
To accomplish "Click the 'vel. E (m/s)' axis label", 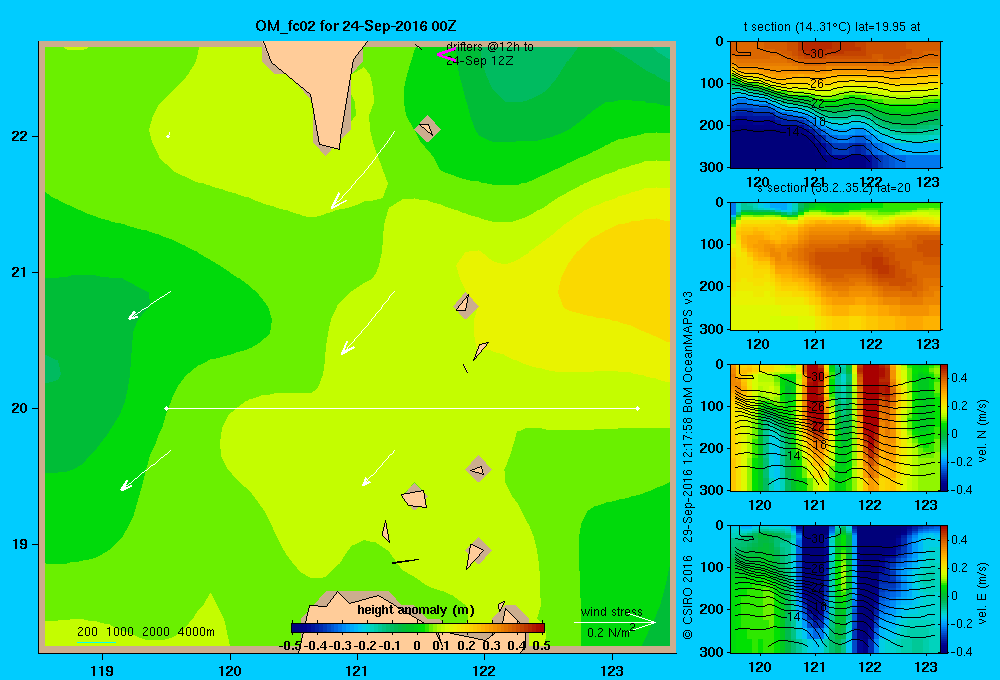I will tap(982, 593).
